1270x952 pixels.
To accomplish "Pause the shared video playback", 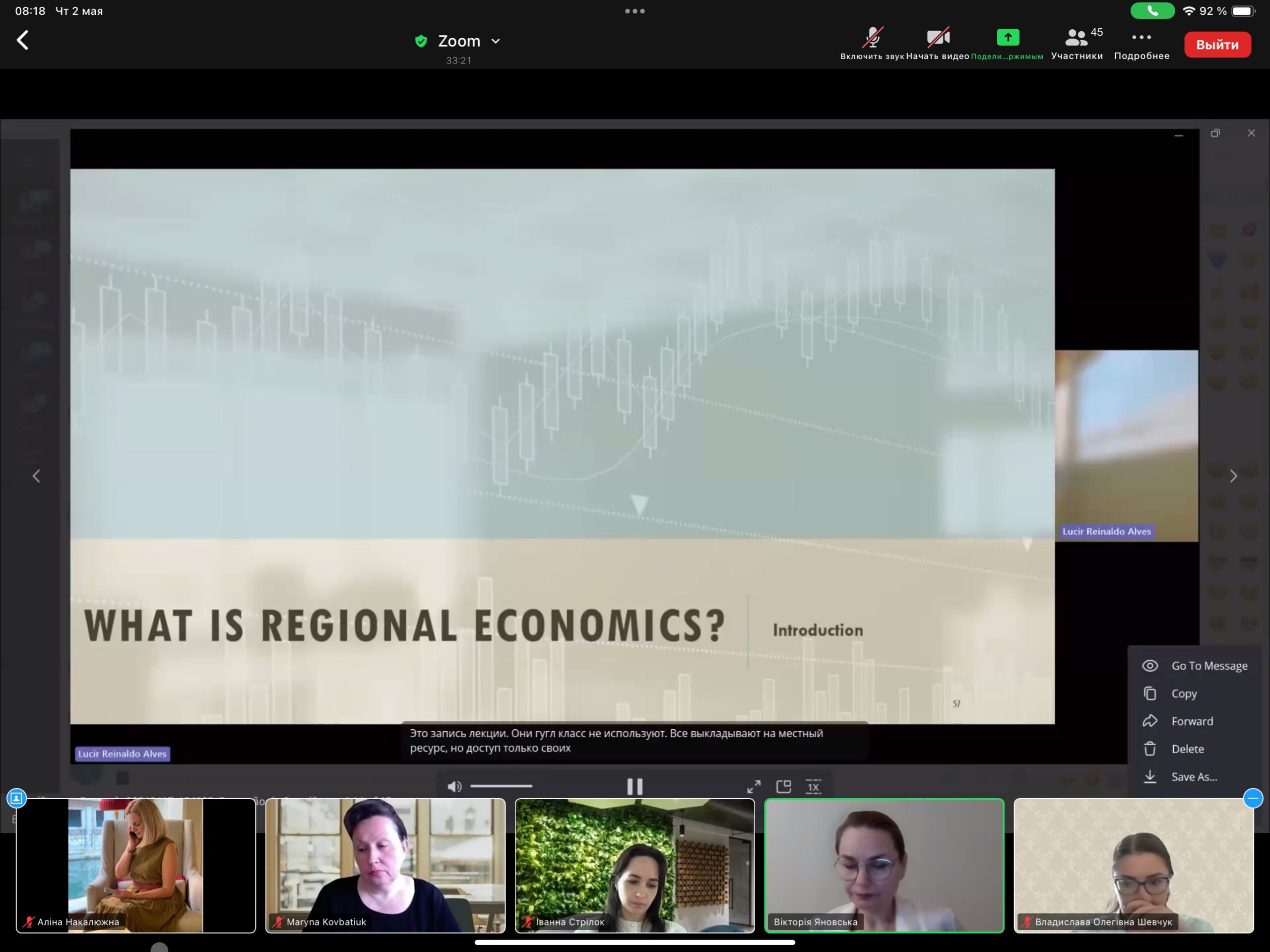I will coord(635,786).
